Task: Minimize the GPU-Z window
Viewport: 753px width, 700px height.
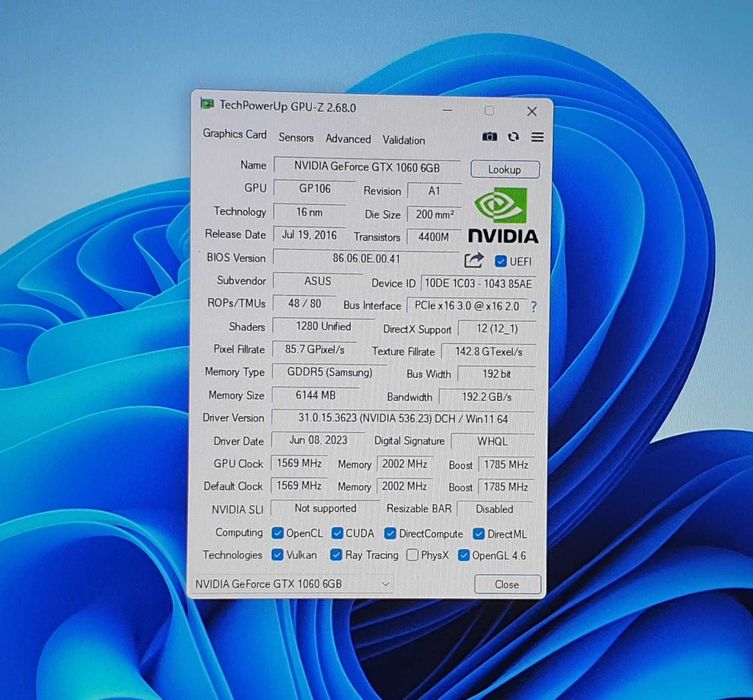Action: (x=448, y=110)
